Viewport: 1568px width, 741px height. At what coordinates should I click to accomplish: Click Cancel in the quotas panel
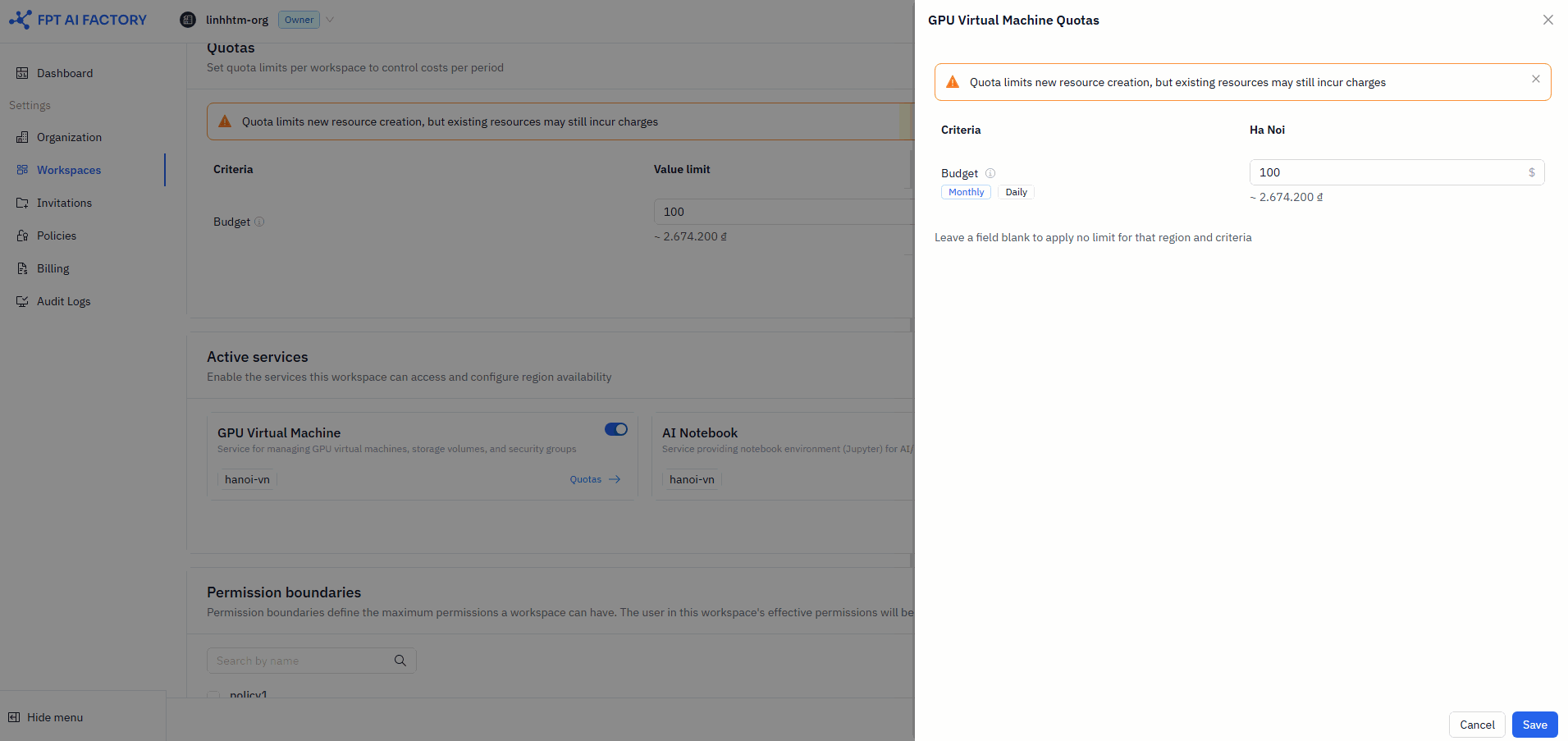[1477, 725]
